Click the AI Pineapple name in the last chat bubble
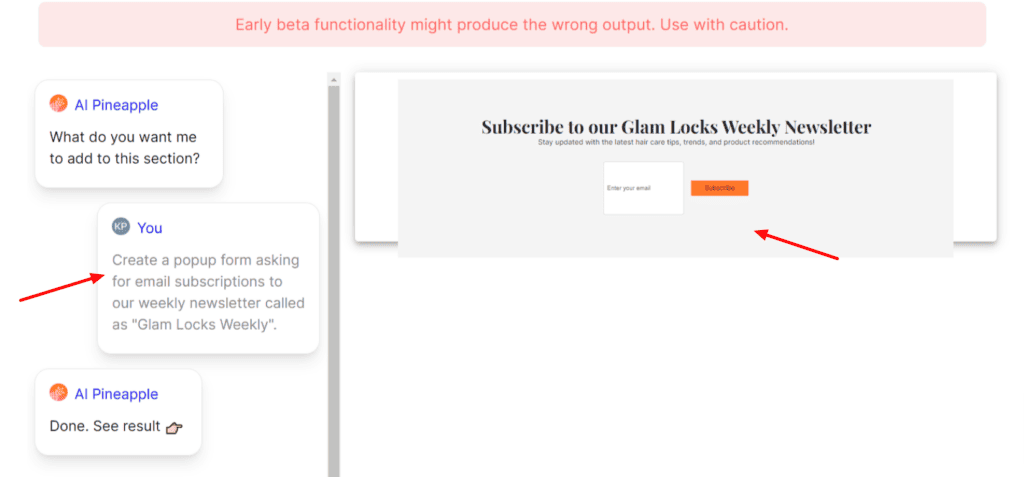 click(116, 394)
